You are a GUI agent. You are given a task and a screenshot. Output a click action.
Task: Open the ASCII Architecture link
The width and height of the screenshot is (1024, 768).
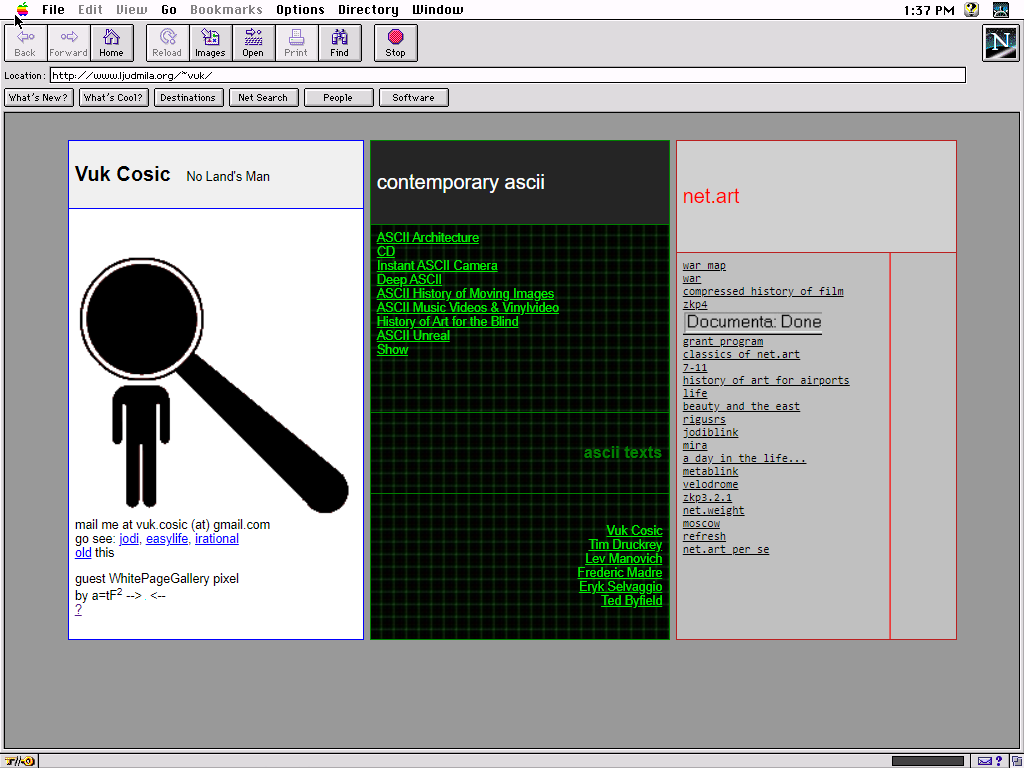pos(427,238)
